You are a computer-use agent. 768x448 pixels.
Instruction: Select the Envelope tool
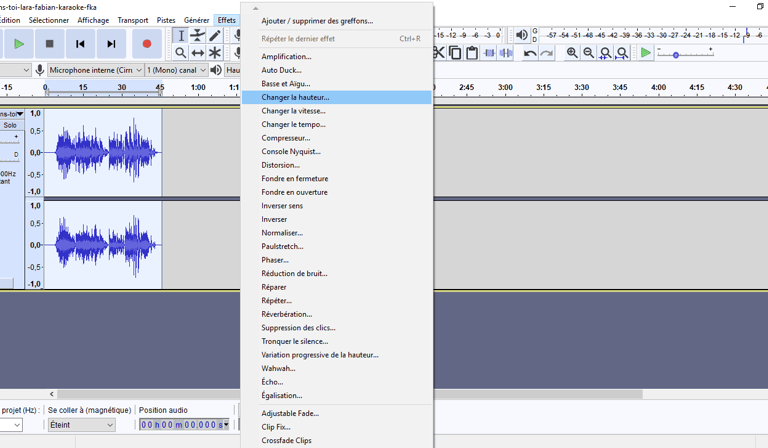(198, 36)
